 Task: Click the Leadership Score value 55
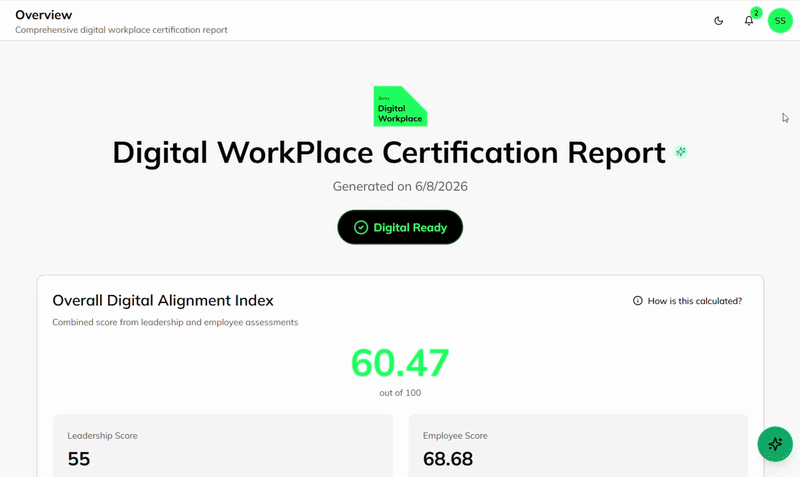point(79,459)
